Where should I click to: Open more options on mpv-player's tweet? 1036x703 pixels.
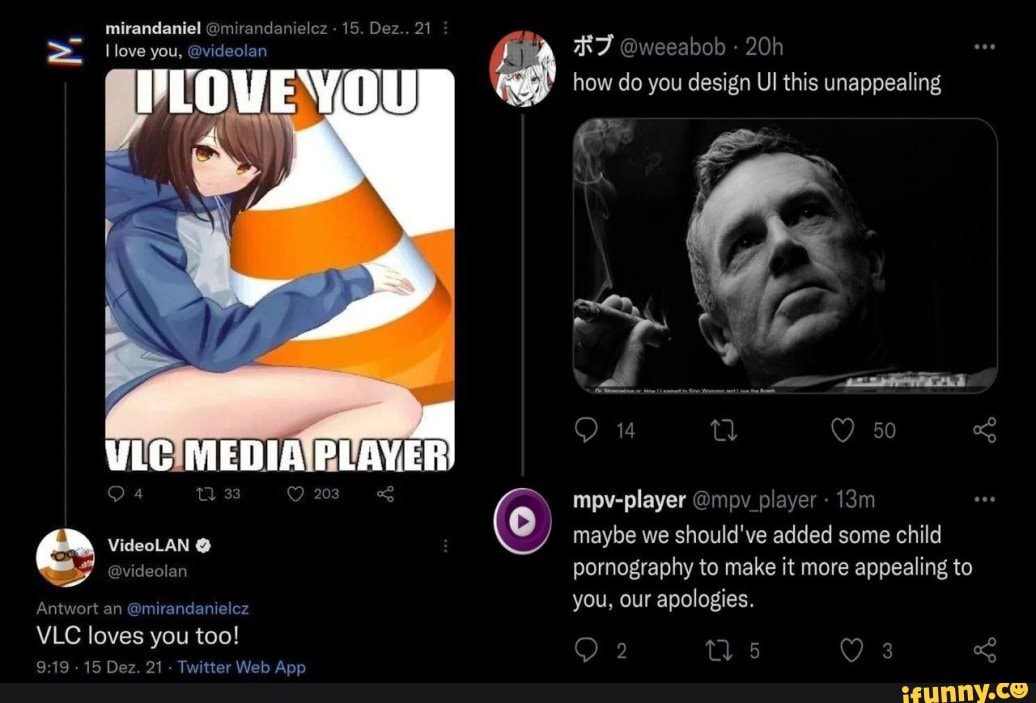[984, 497]
